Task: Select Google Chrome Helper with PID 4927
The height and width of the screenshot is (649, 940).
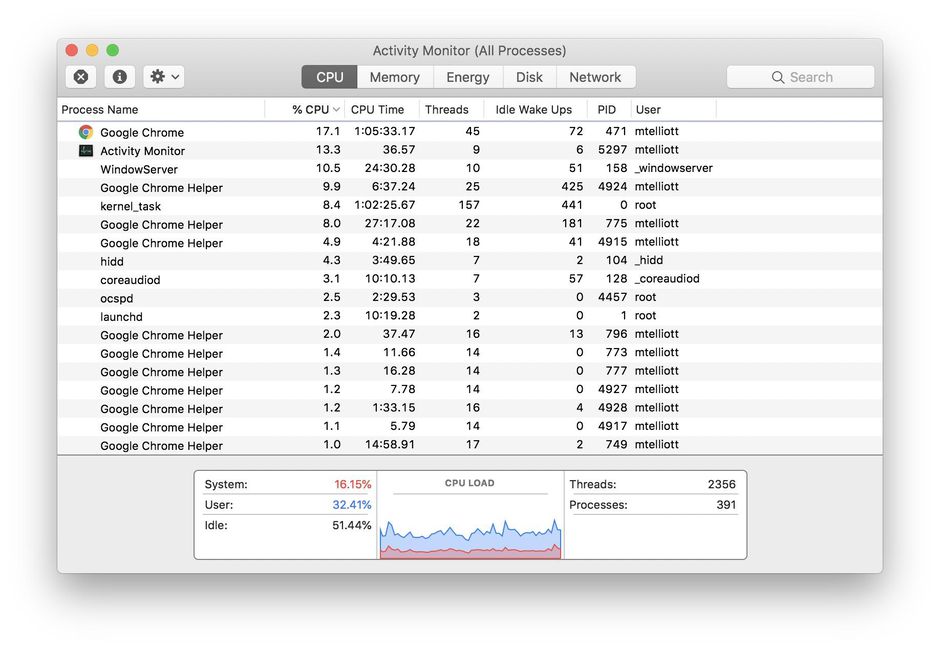Action: click(x=470, y=390)
